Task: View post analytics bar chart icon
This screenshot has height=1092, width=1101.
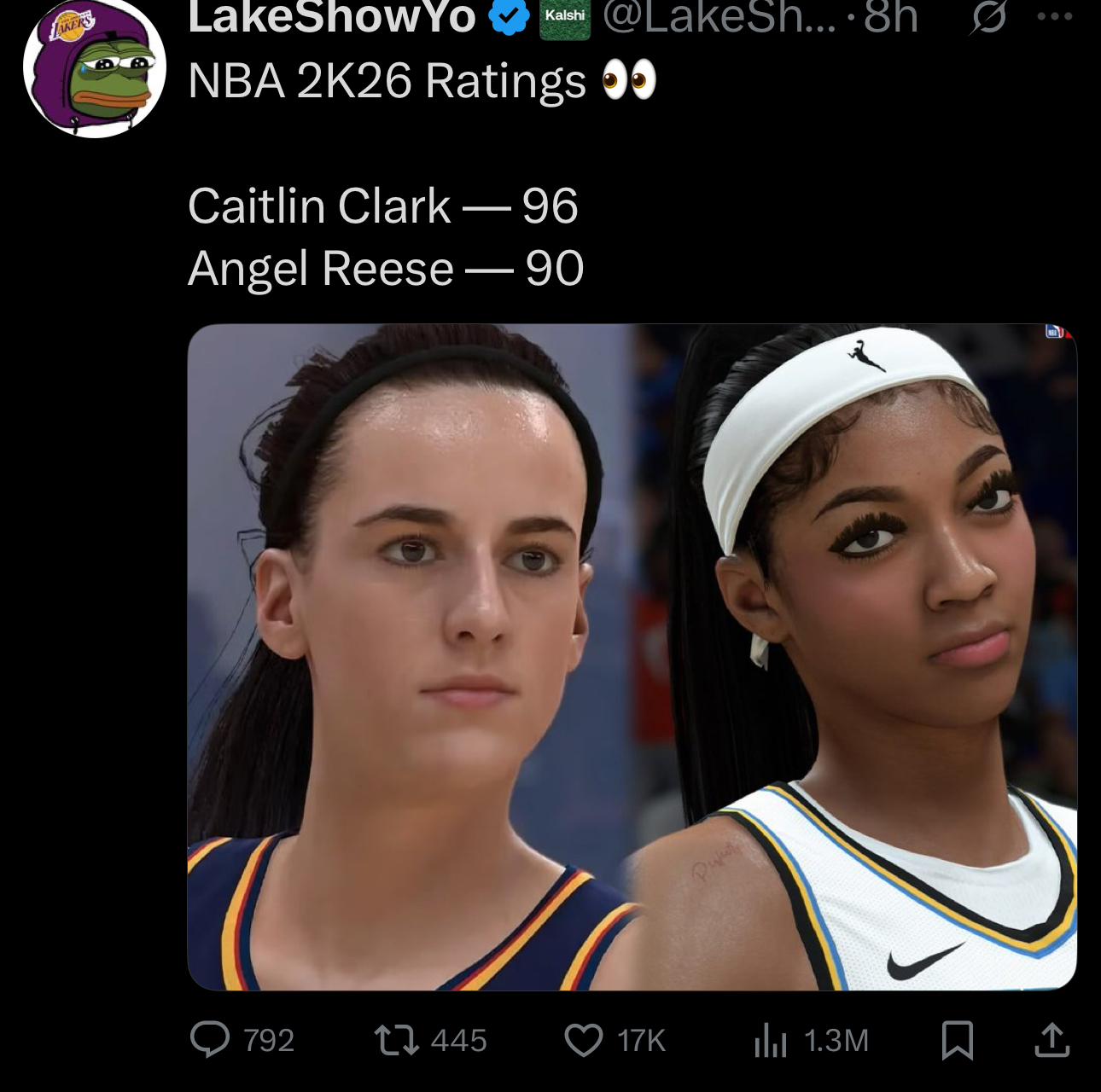Action: [x=770, y=1040]
